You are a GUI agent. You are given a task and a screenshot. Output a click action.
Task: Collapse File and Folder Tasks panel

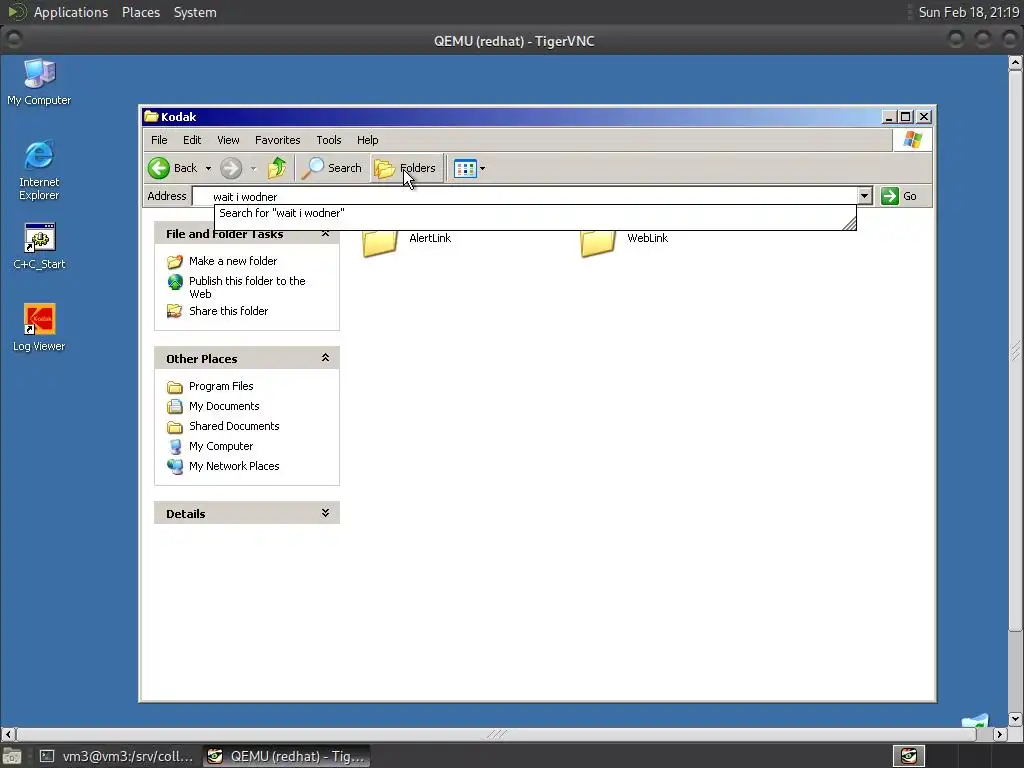coord(325,234)
